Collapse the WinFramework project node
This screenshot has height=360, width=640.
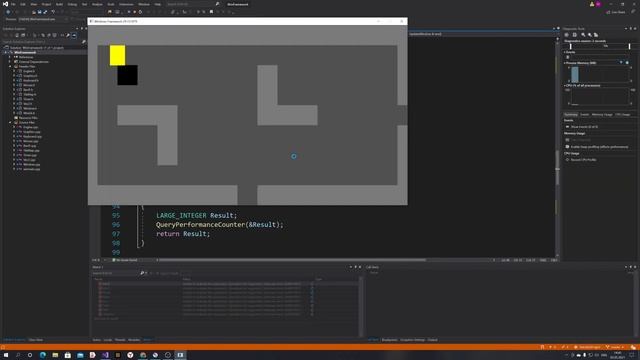pyautogui.click(x=6, y=53)
